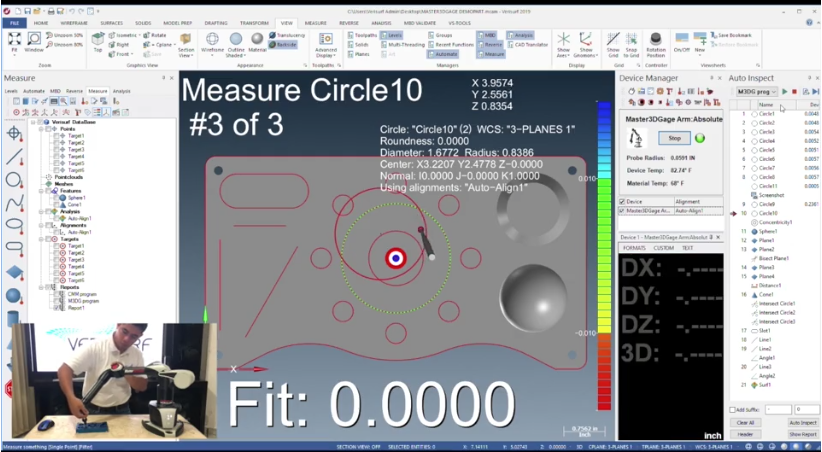Click the deviation color scale bar
Image resolution: width=822 pixels, height=452 pixels.
604,256
